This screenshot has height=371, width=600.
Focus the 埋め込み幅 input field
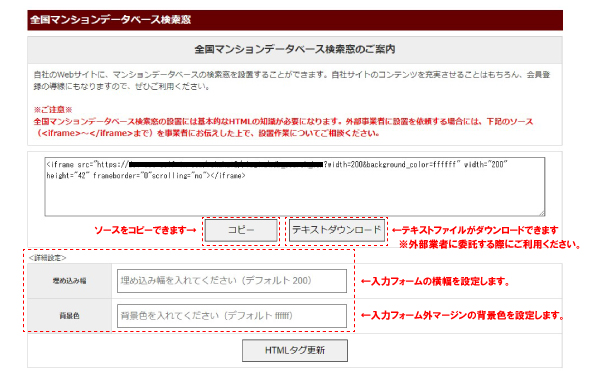232,281
